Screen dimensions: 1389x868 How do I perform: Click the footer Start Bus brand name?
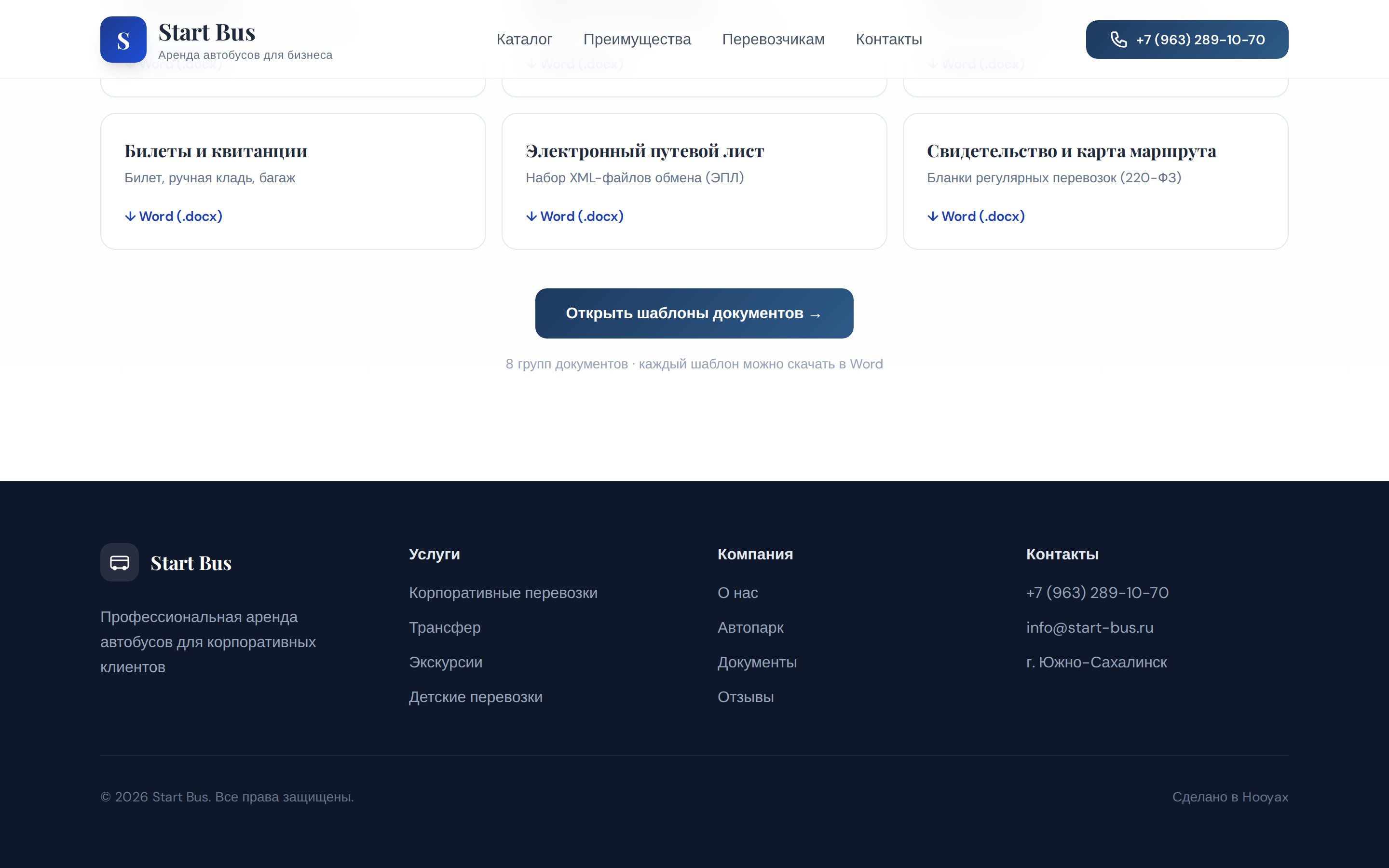tap(191, 563)
